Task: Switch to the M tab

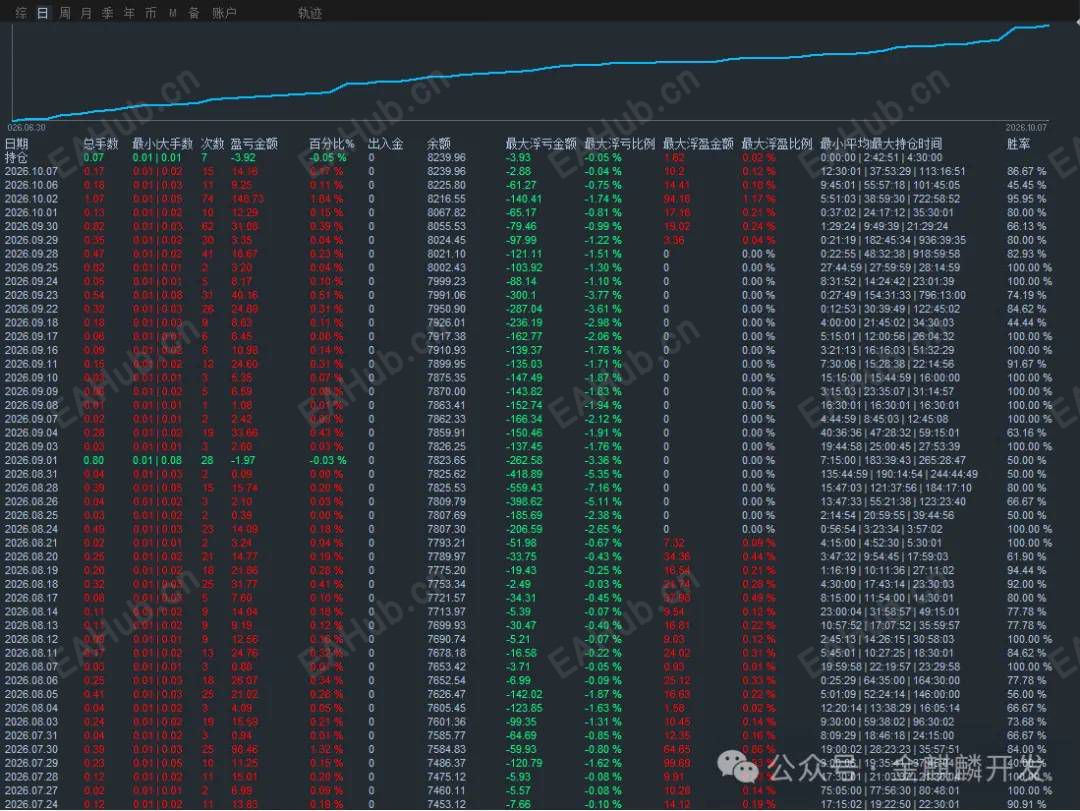Action: click(x=173, y=12)
